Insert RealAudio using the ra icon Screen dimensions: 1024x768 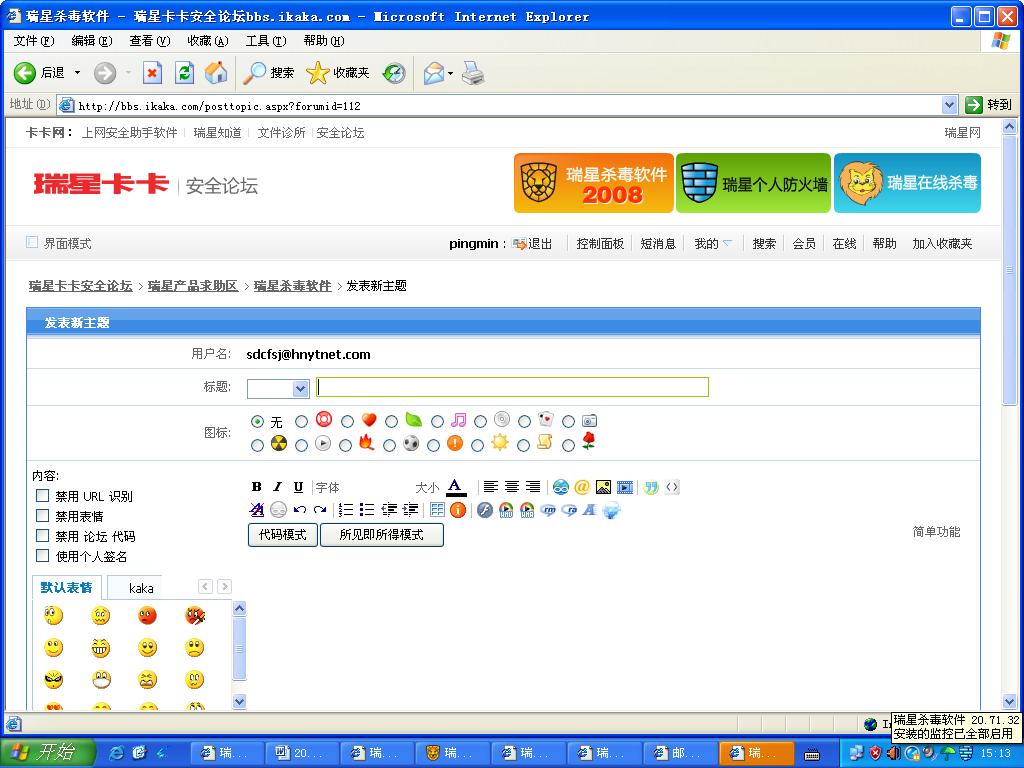pos(569,510)
